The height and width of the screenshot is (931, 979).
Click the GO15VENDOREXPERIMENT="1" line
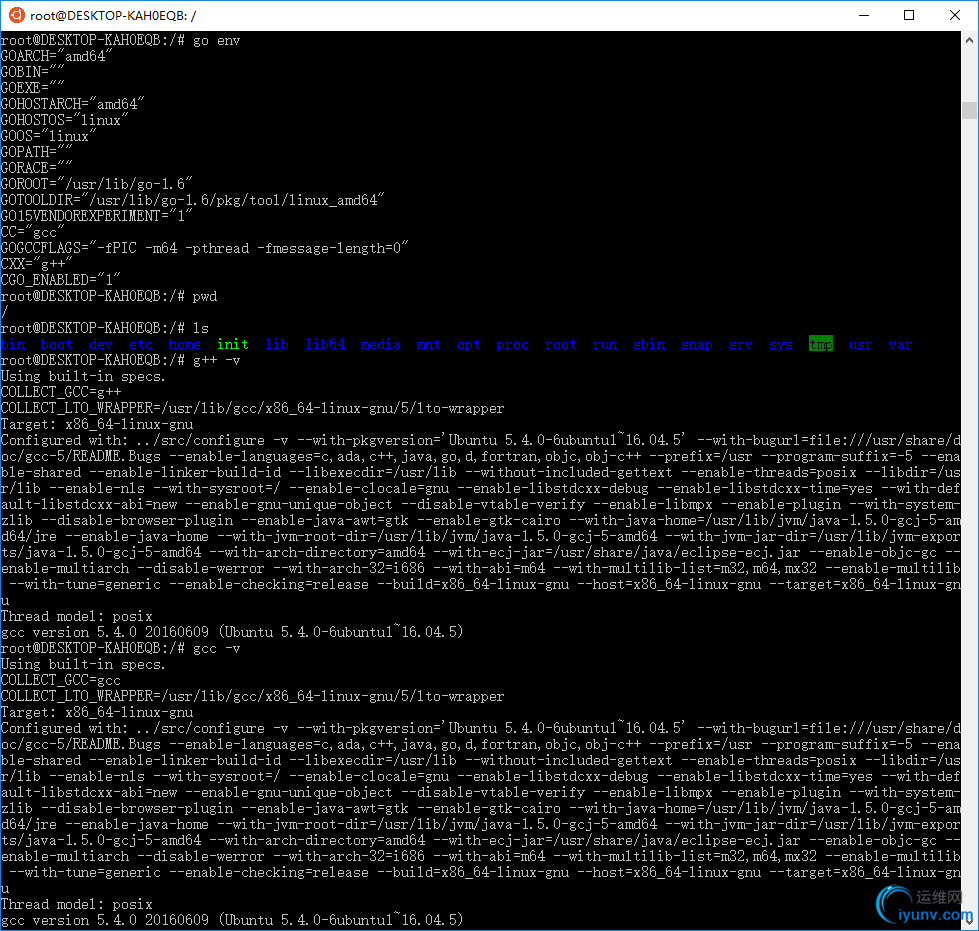pyautogui.click(x=96, y=216)
